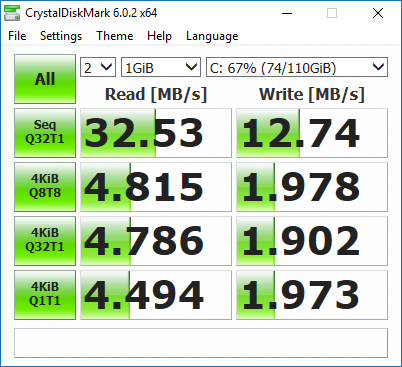Open the File menu
Screen dimensions: 402x367
(17, 36)
